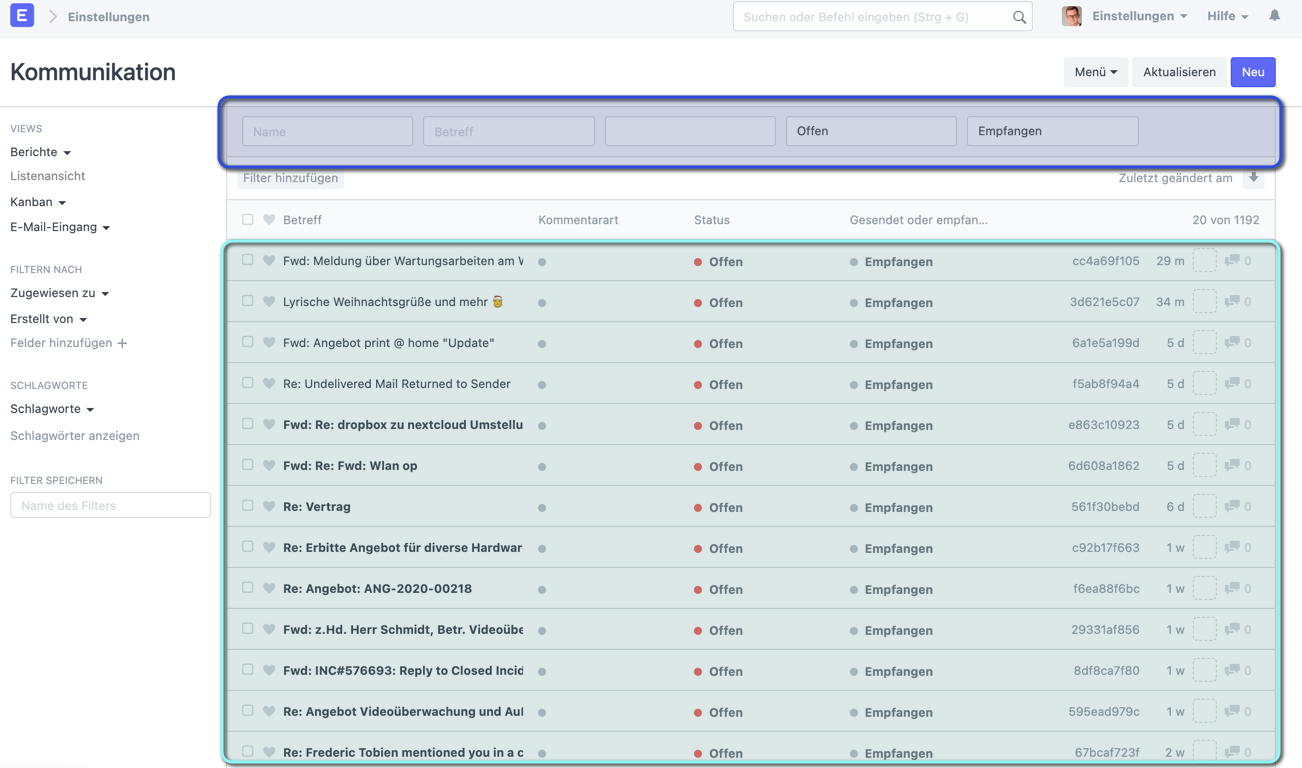Check 'Lyrische Weihnachtsgrüße' row checkbox

(x=248, y=301)
